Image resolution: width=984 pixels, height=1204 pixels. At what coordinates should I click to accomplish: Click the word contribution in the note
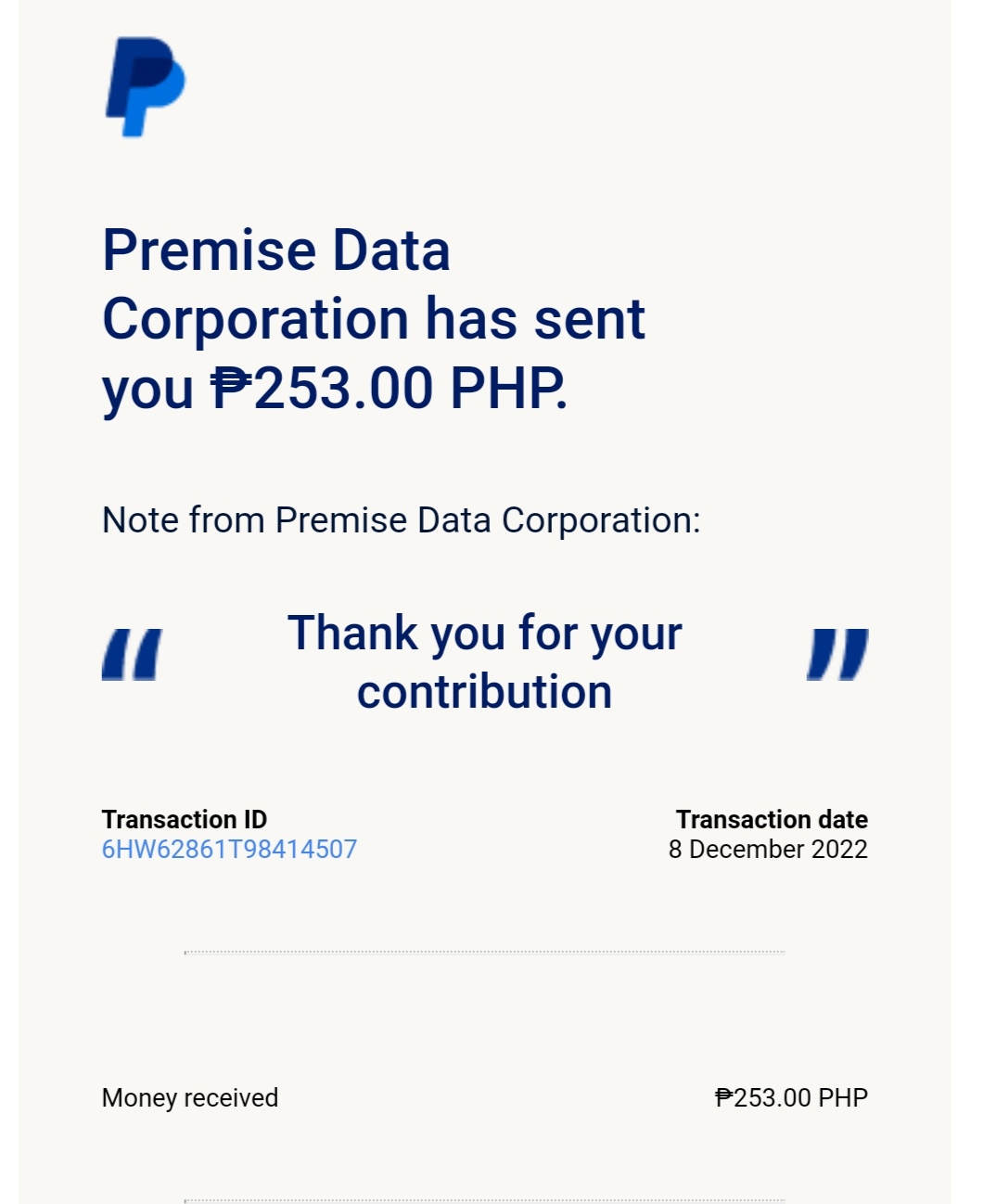pos(485,692)
